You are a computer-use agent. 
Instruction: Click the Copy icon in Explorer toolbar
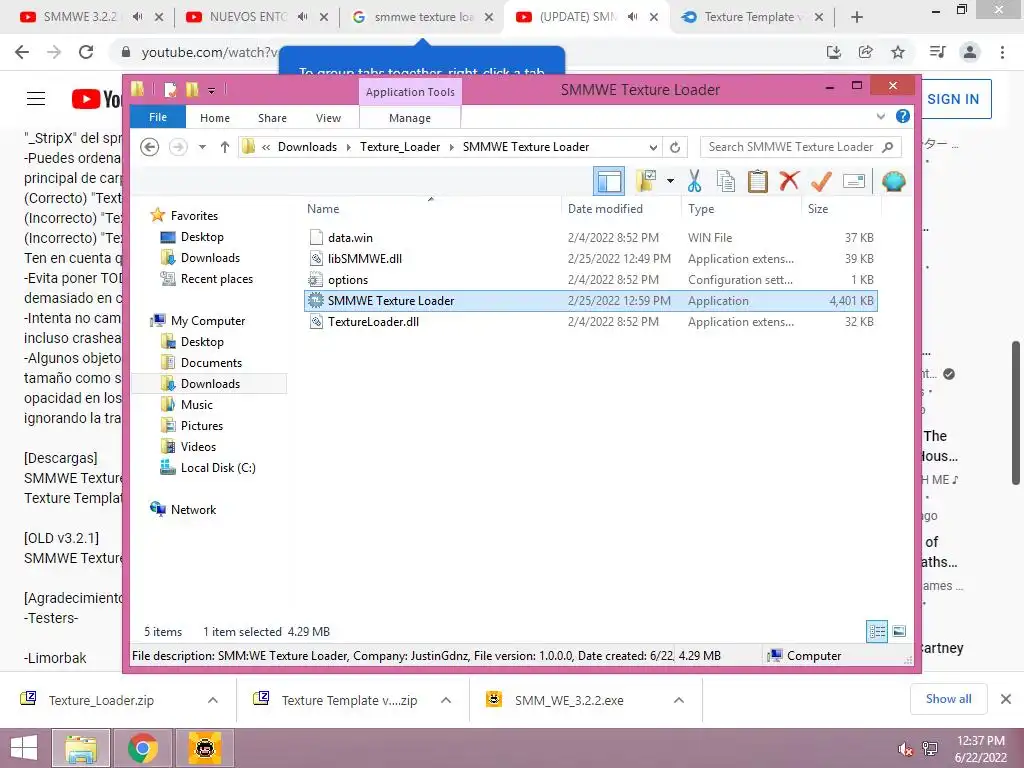point(726,182)
